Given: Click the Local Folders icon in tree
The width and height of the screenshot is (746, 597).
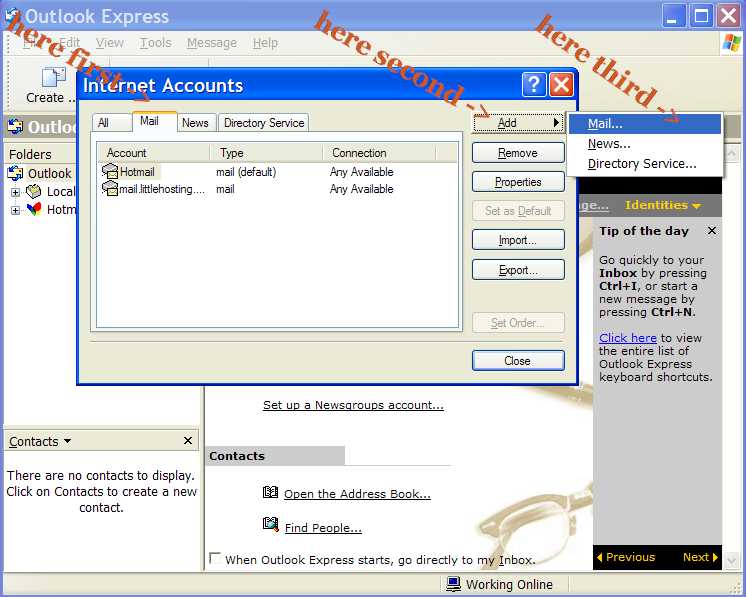Looking at the screenshot, I should pyautogui.click(x=33, y=191).
